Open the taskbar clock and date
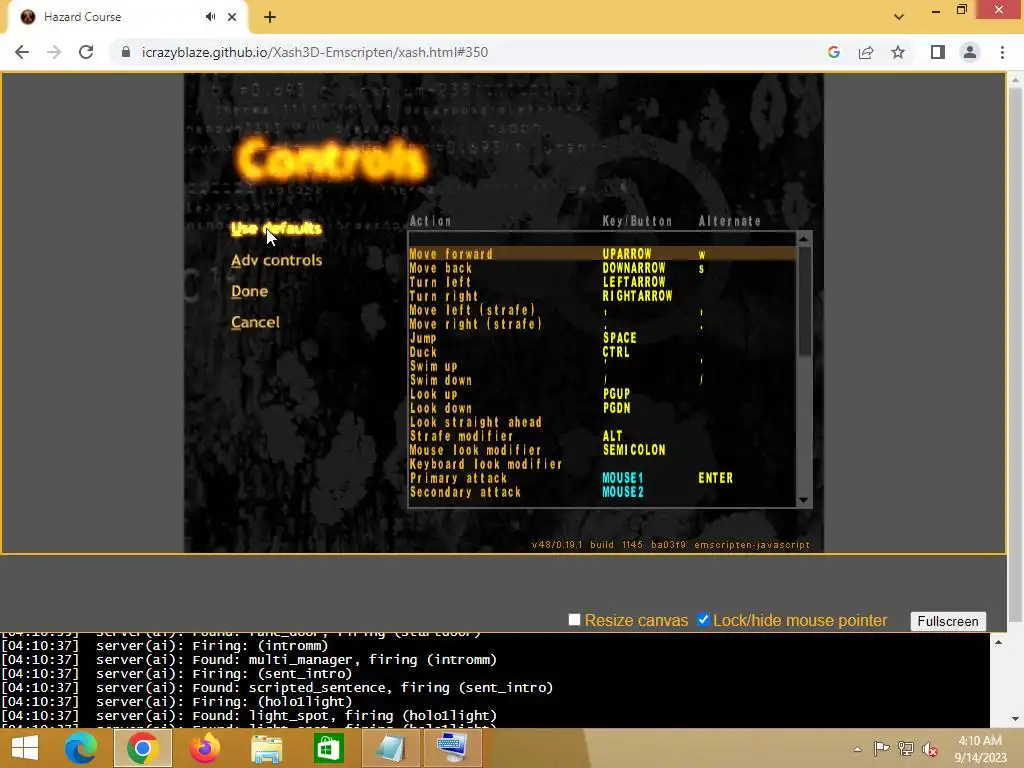The width and height of the screenshot is (1024, 768). (980, 749)
